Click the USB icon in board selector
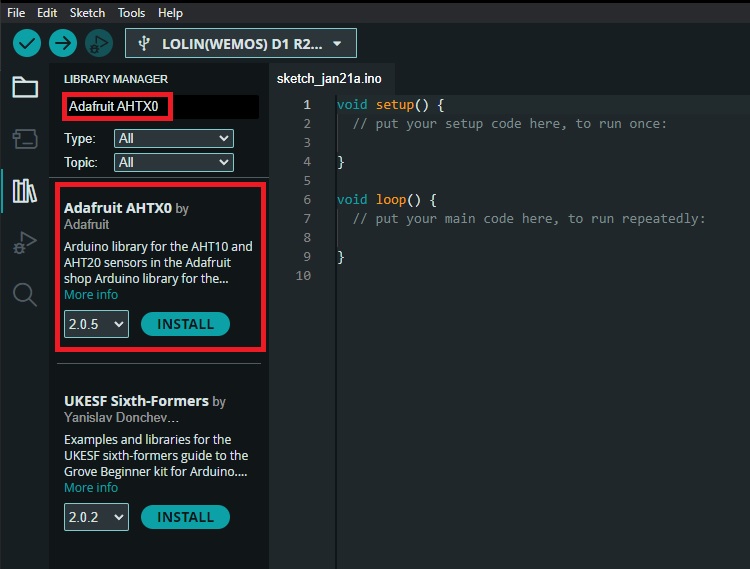 [144, 44]
